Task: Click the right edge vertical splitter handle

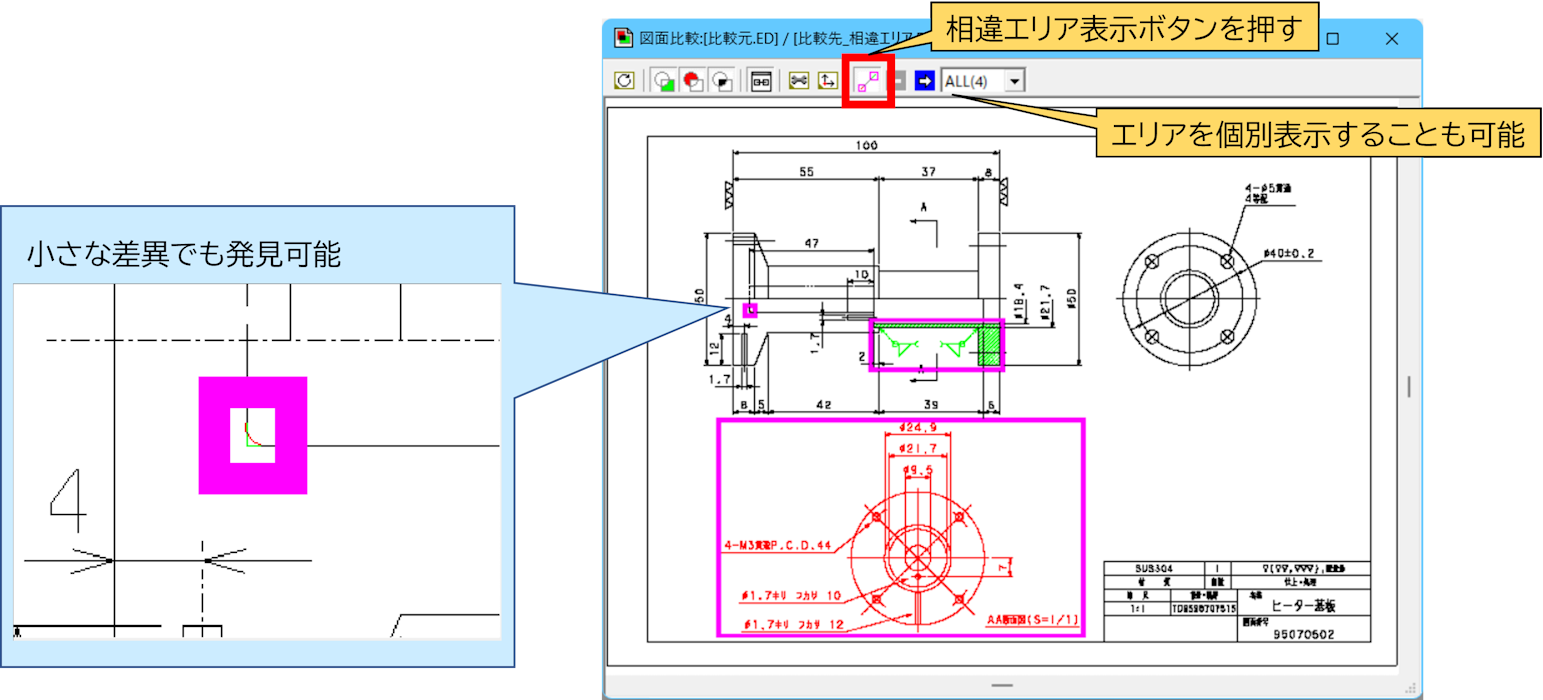Action: (x=1410, y=386)
